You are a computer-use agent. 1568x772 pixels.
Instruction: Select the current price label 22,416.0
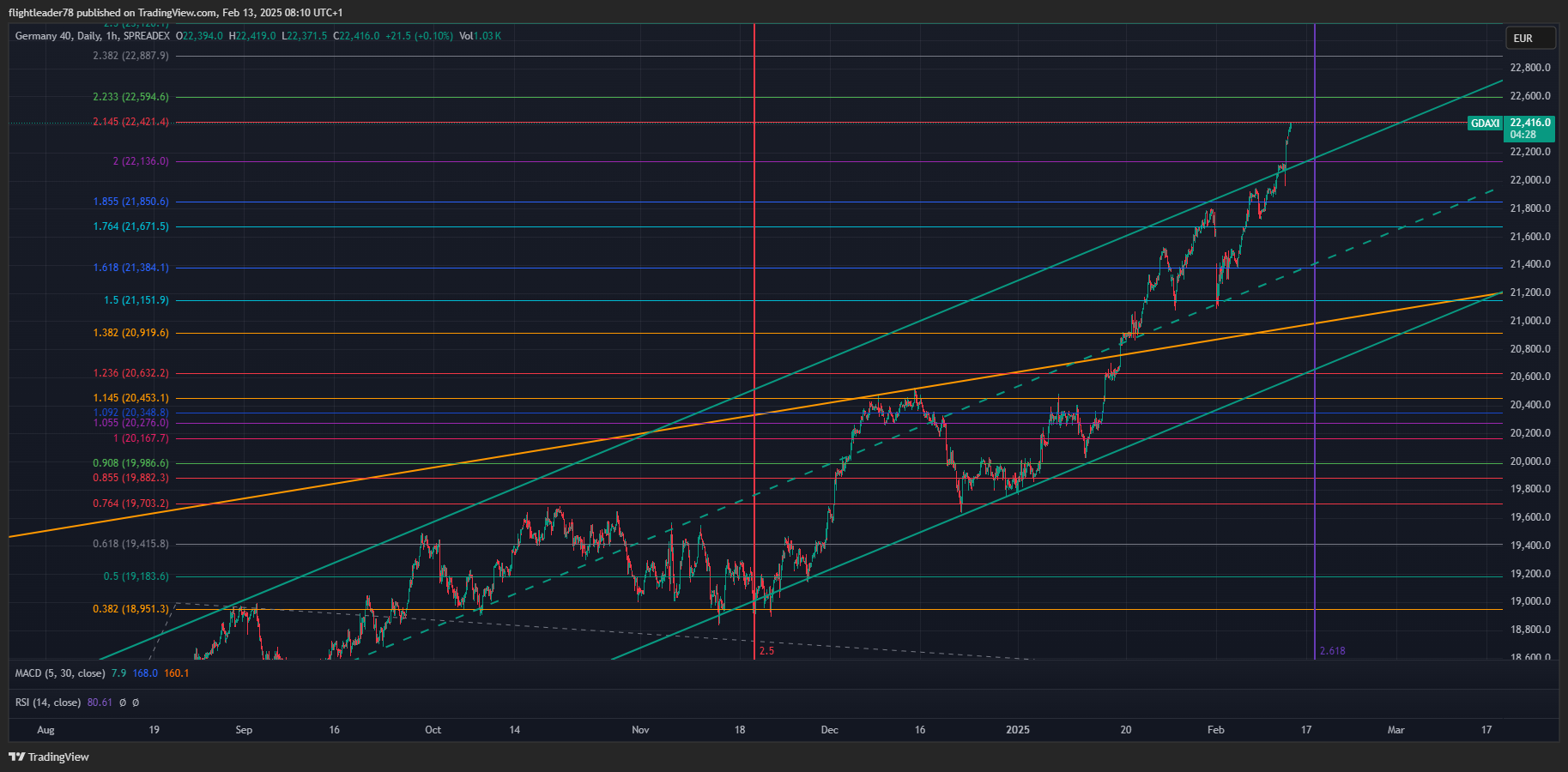pyautogui.click(x=1530, y=123)
